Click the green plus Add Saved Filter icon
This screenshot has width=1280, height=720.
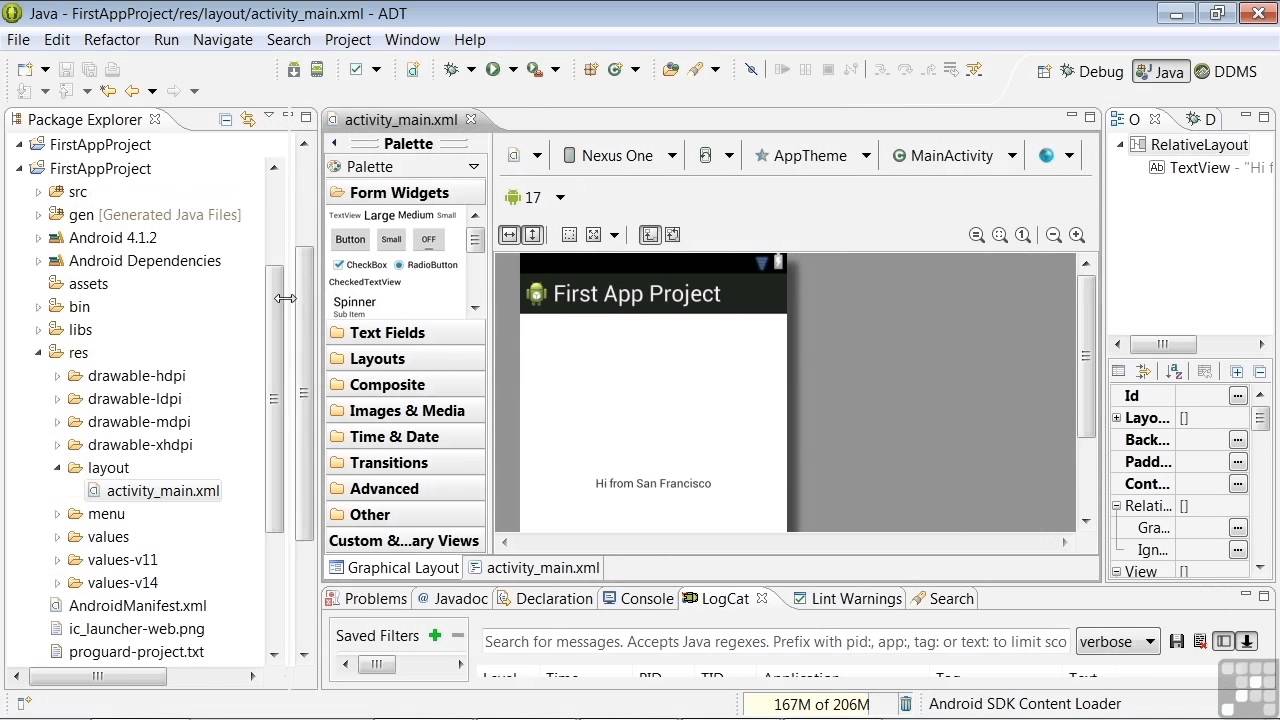435,635
